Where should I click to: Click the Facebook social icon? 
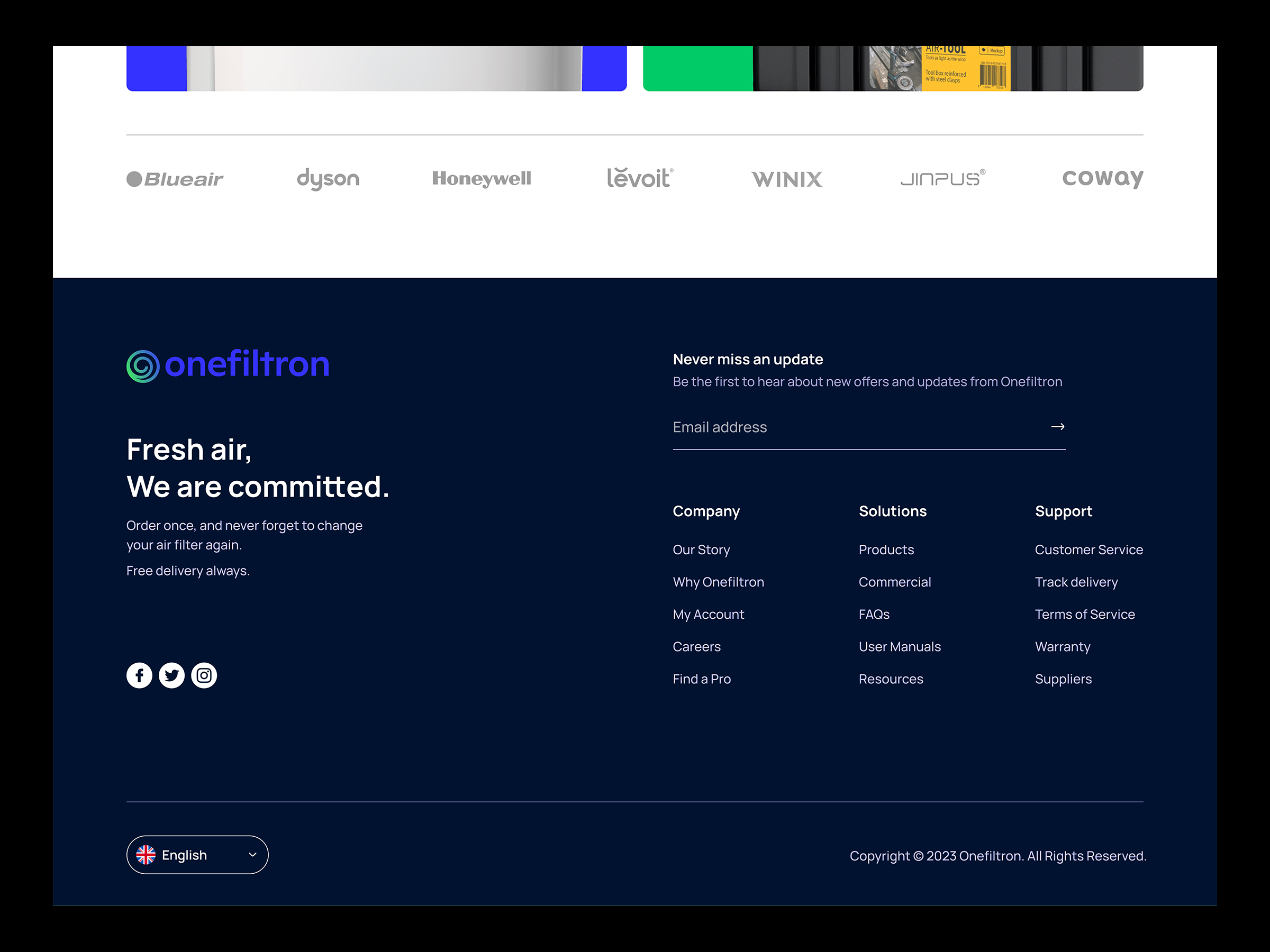coord(138,674)
